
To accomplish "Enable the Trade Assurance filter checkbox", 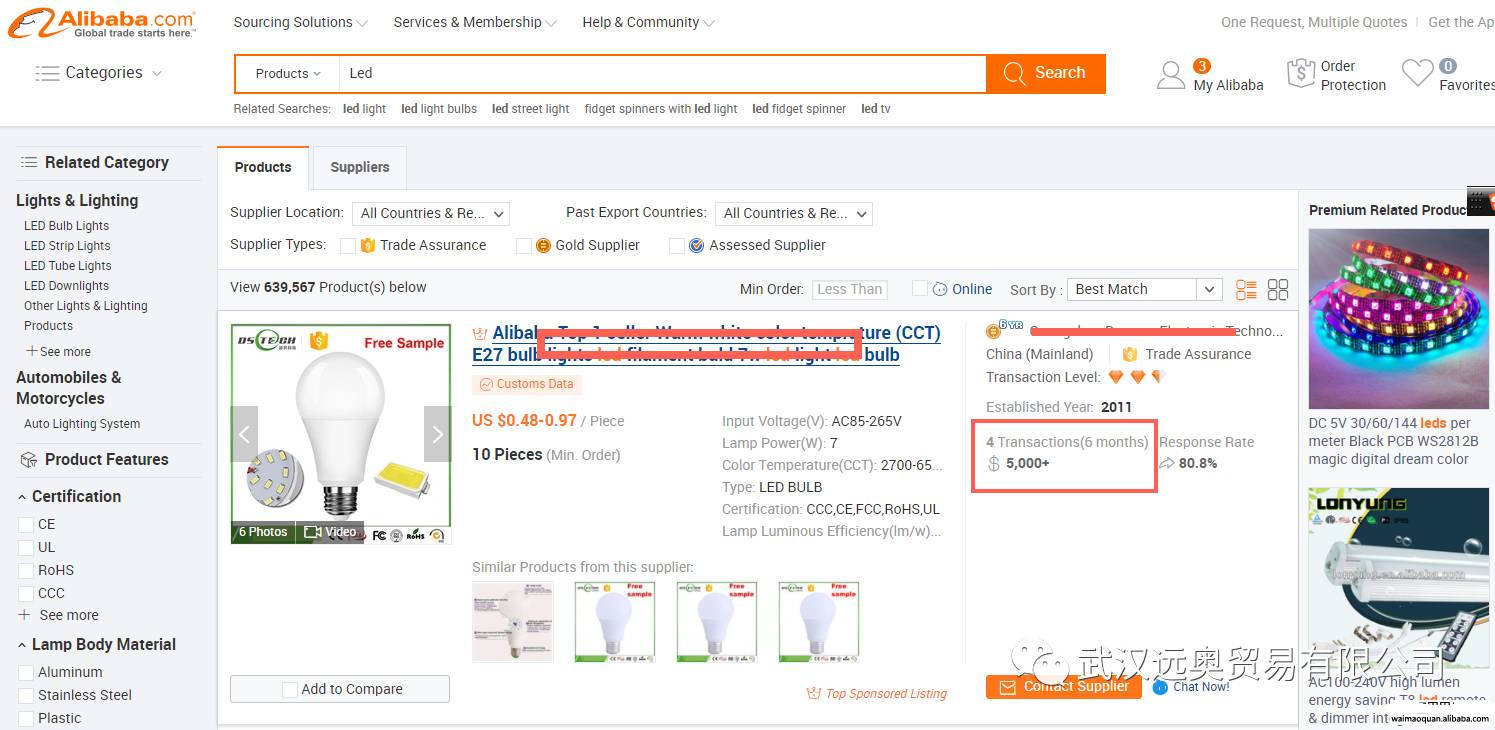I will pos(347,246).
